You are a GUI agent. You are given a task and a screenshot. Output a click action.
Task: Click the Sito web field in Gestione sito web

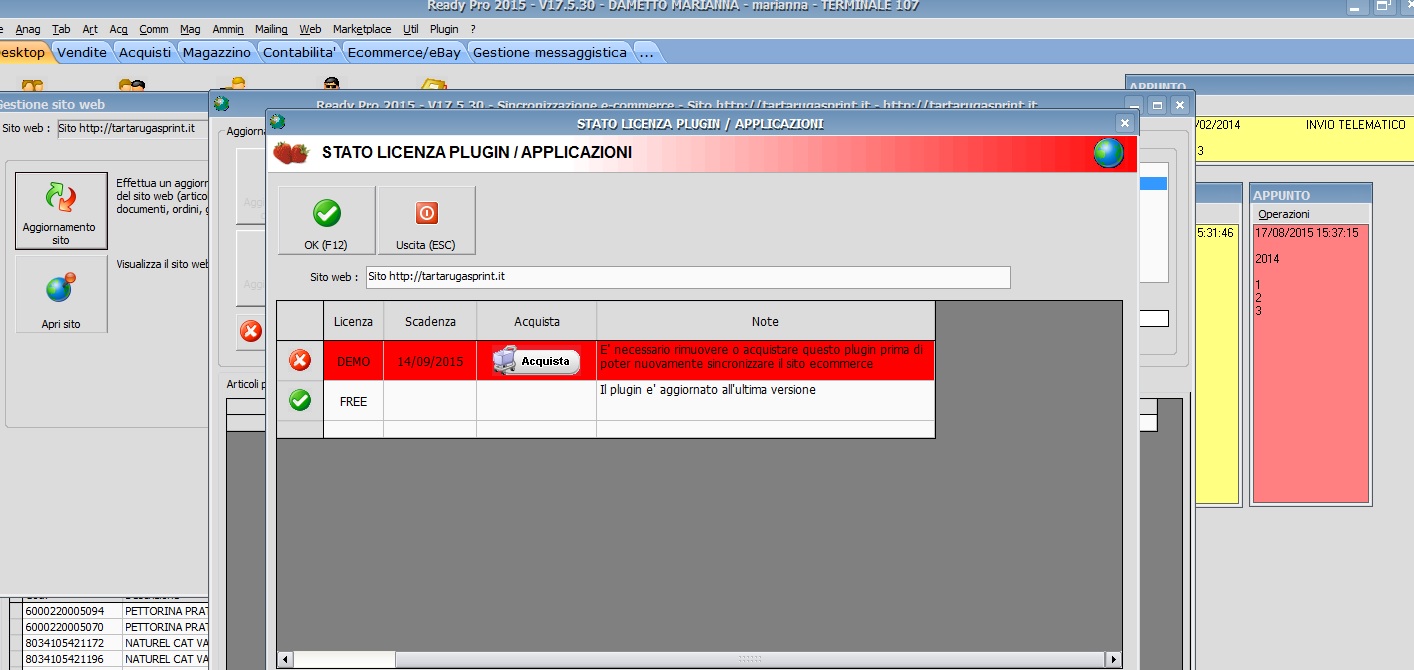[x=132, y=128]
